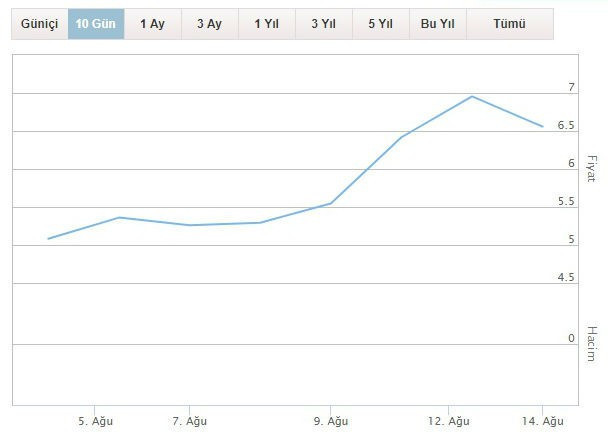Click the '12. Ağu' date axis label
608x432 pixels.
[449, 421]
